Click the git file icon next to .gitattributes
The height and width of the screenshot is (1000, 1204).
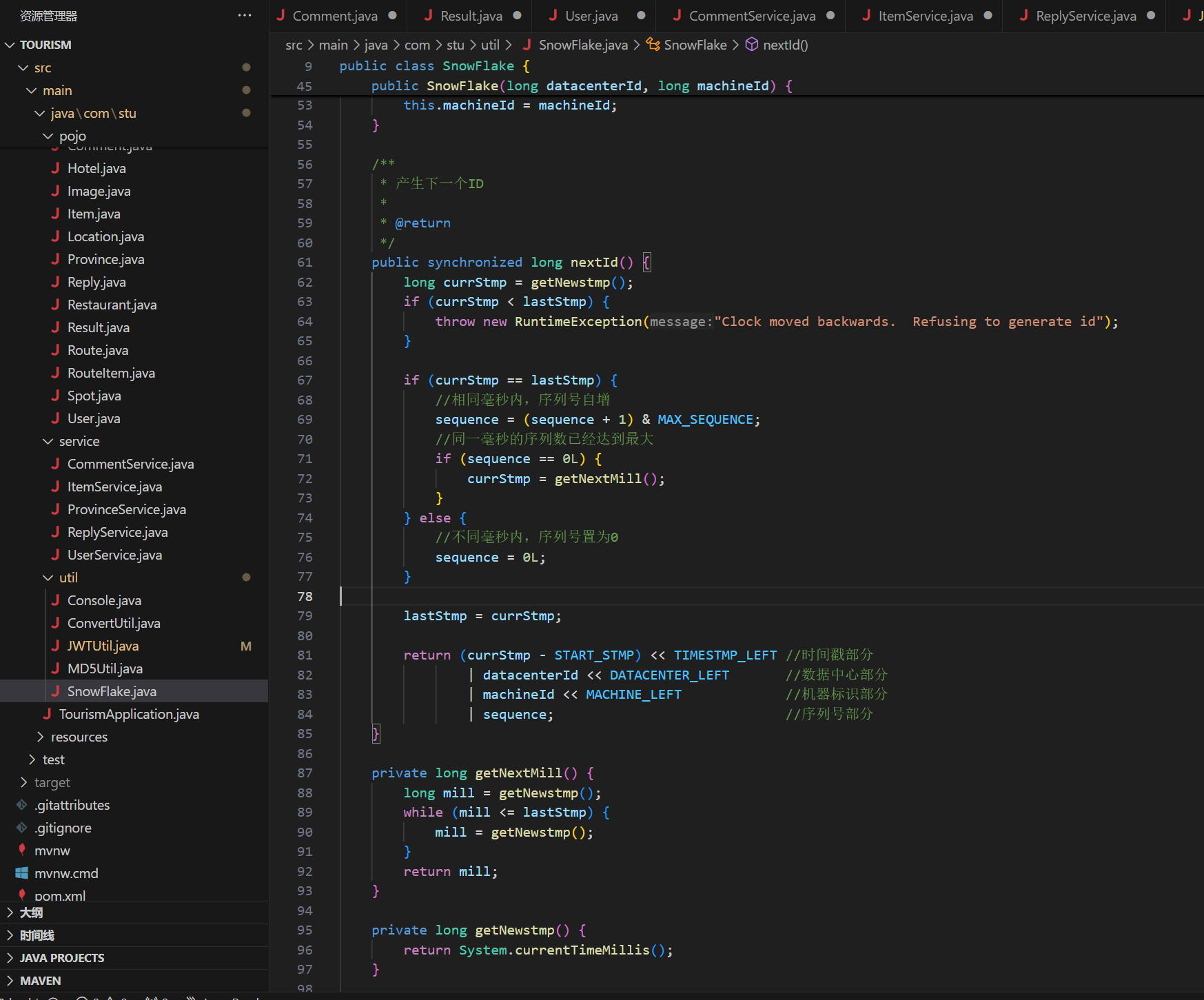22,805
